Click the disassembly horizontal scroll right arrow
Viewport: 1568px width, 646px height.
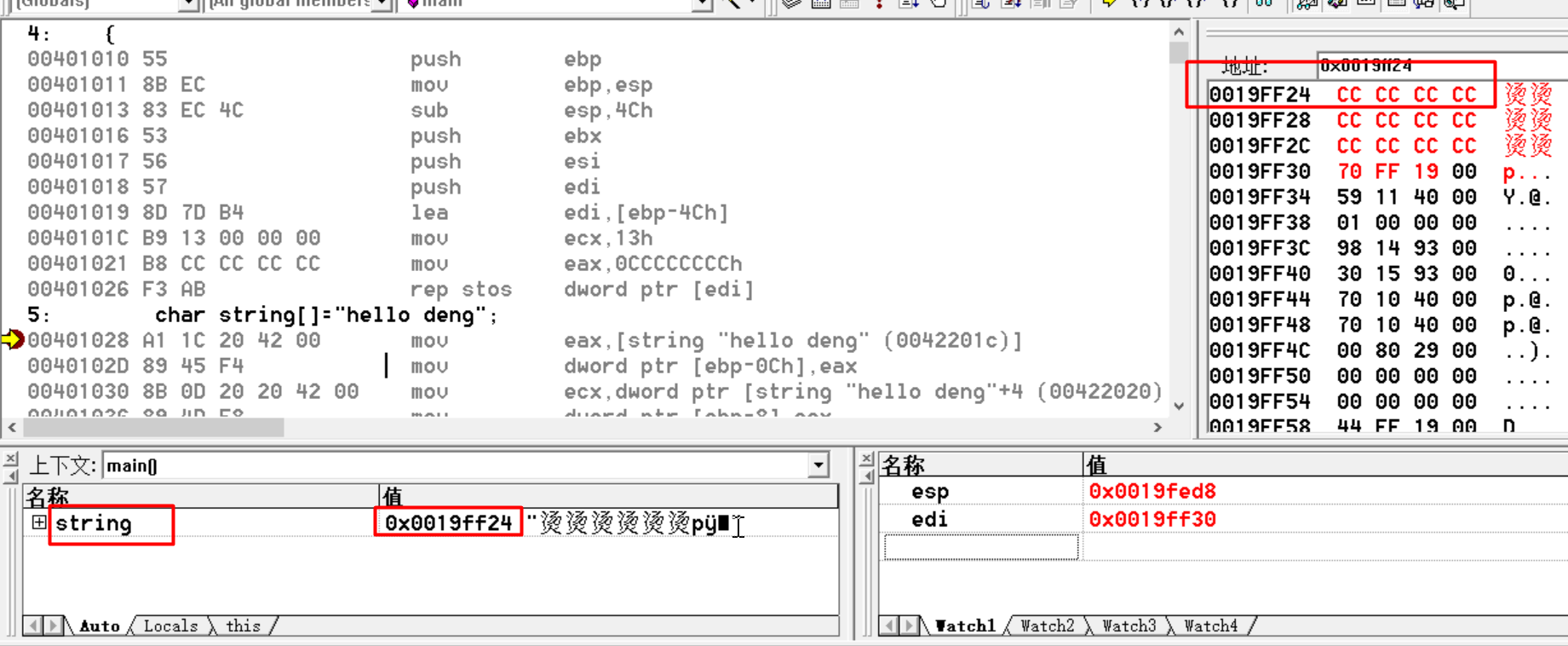1157,427
